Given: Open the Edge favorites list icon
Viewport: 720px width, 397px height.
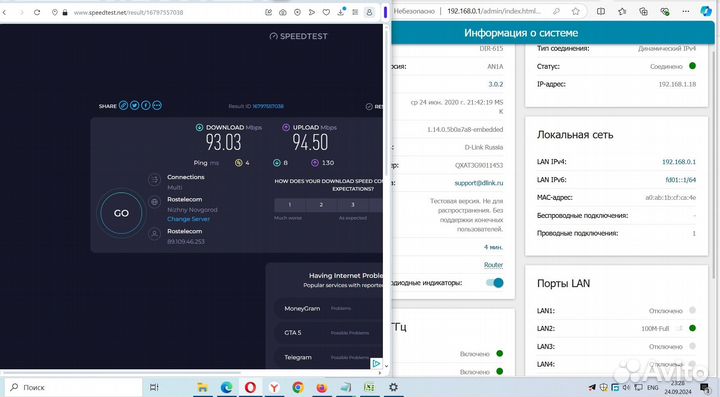Looking at the screenshot, I should click(622, 11).
